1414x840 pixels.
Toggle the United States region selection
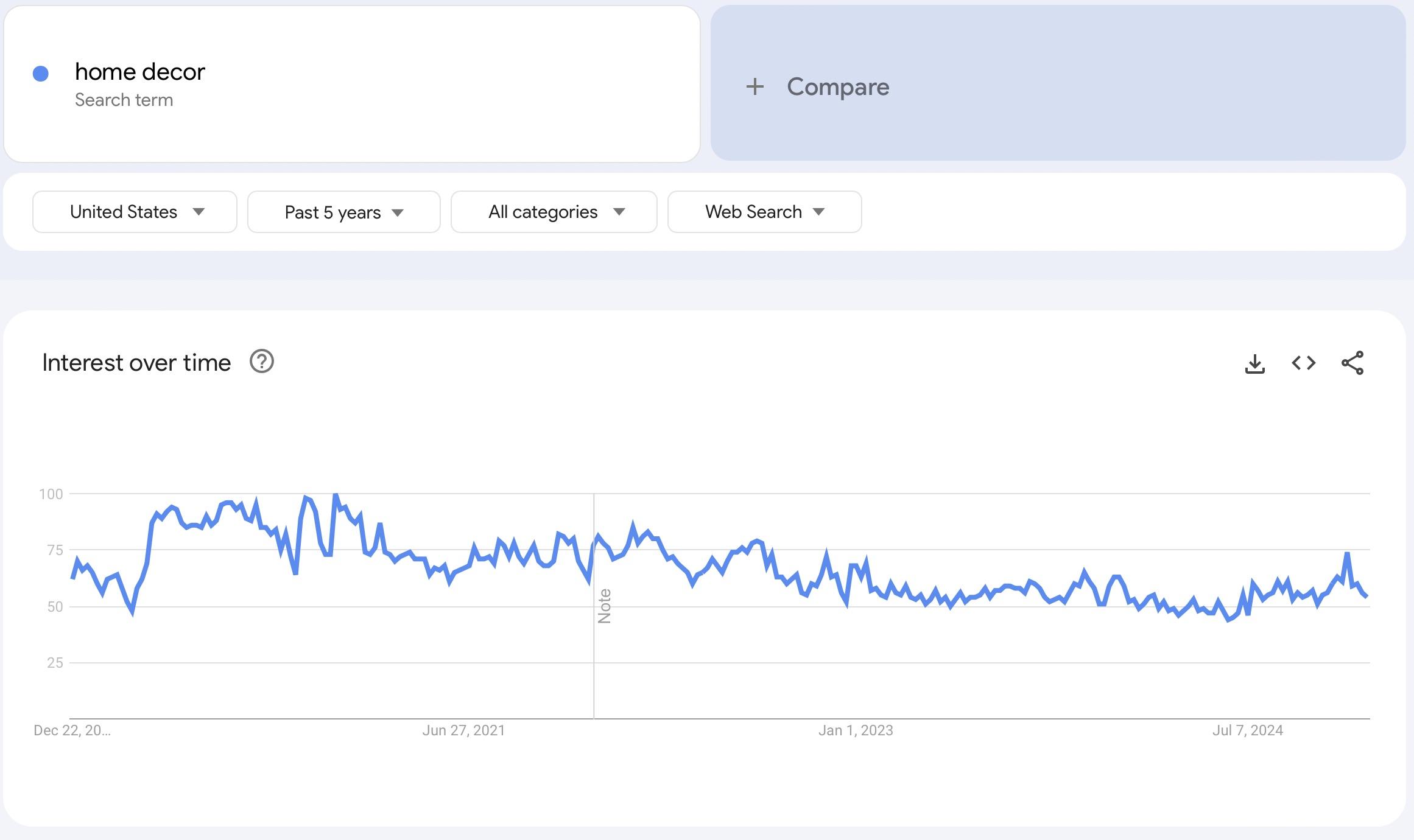(x=134, y=211)
